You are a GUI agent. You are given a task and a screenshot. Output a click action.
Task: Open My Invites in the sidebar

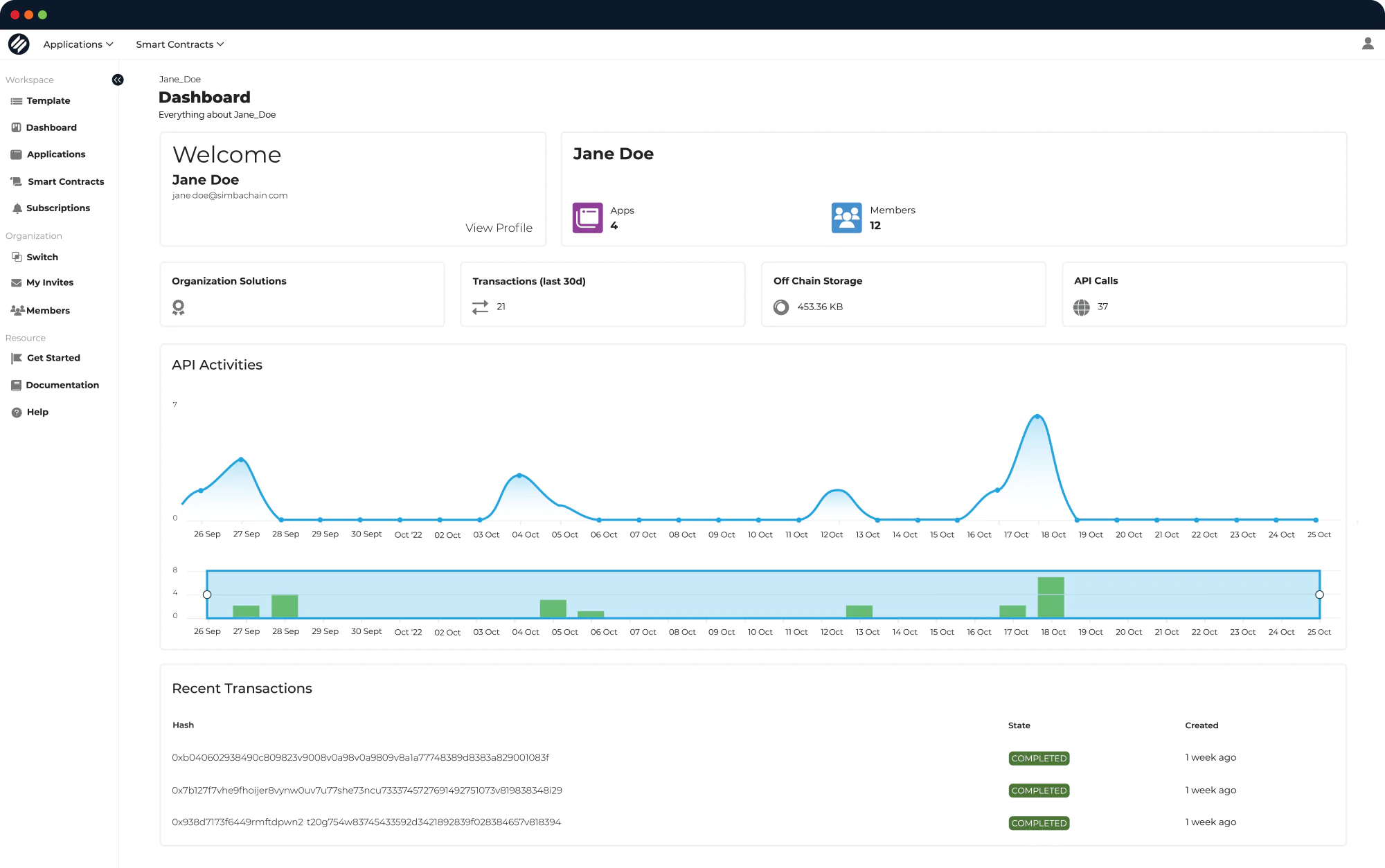pyautogui.click(x=50, y=282)
